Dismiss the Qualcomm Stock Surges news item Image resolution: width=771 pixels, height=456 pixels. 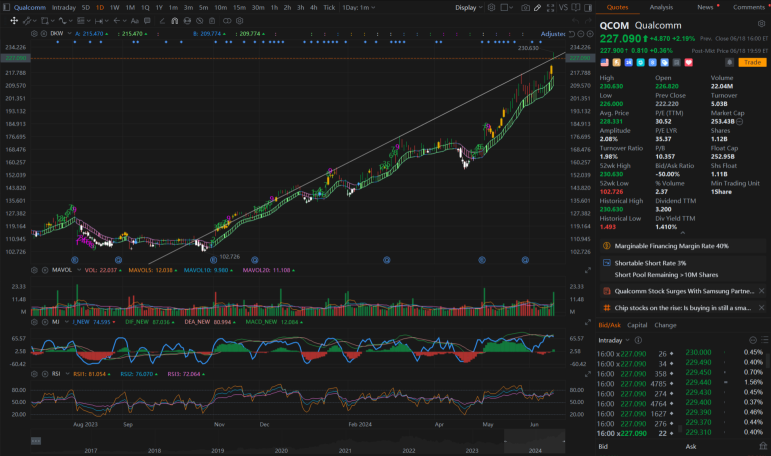(x=761, y=291)
